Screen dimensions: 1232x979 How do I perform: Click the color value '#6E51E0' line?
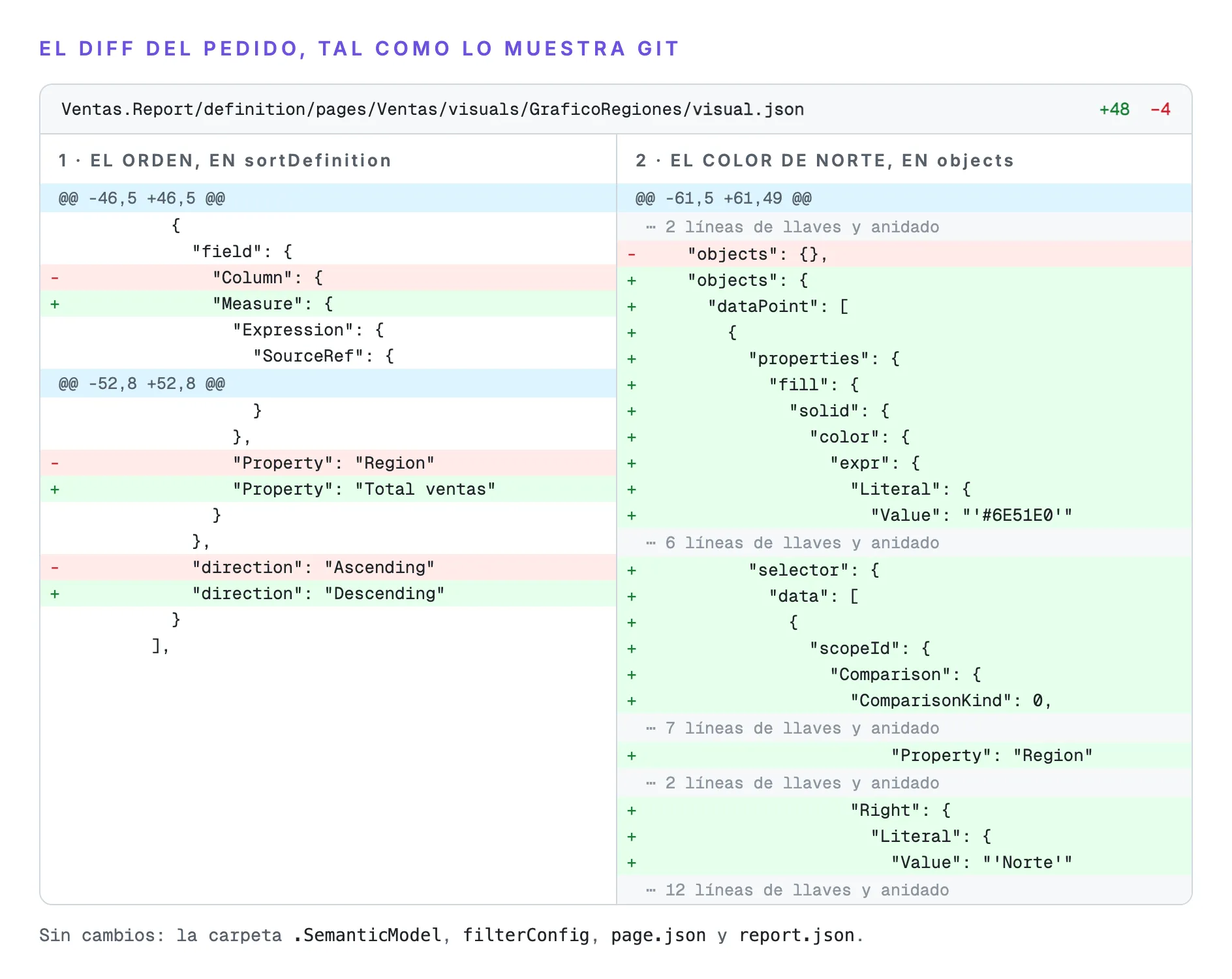click(x=904, y=516)
